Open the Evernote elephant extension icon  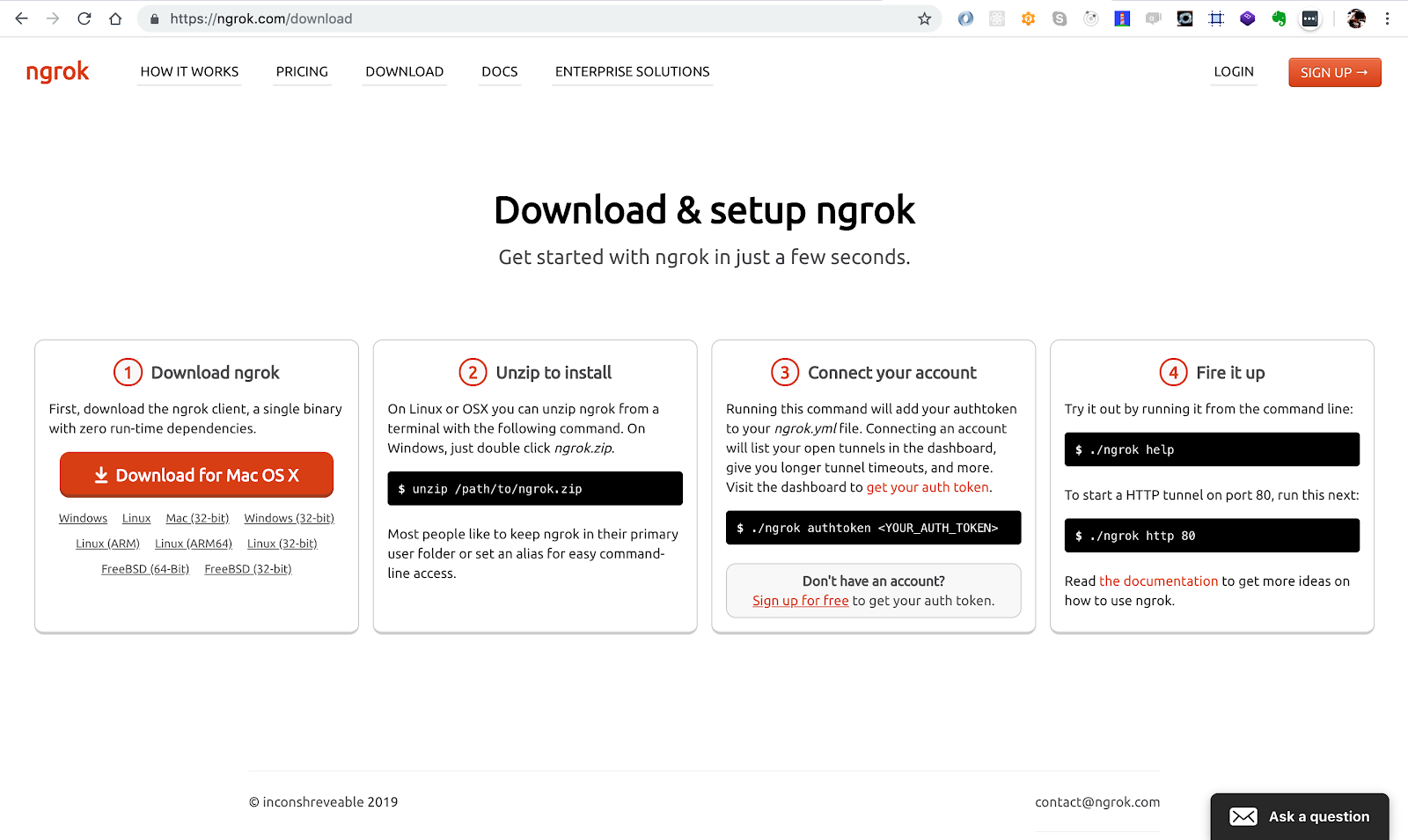click(x=1279, y=18)
